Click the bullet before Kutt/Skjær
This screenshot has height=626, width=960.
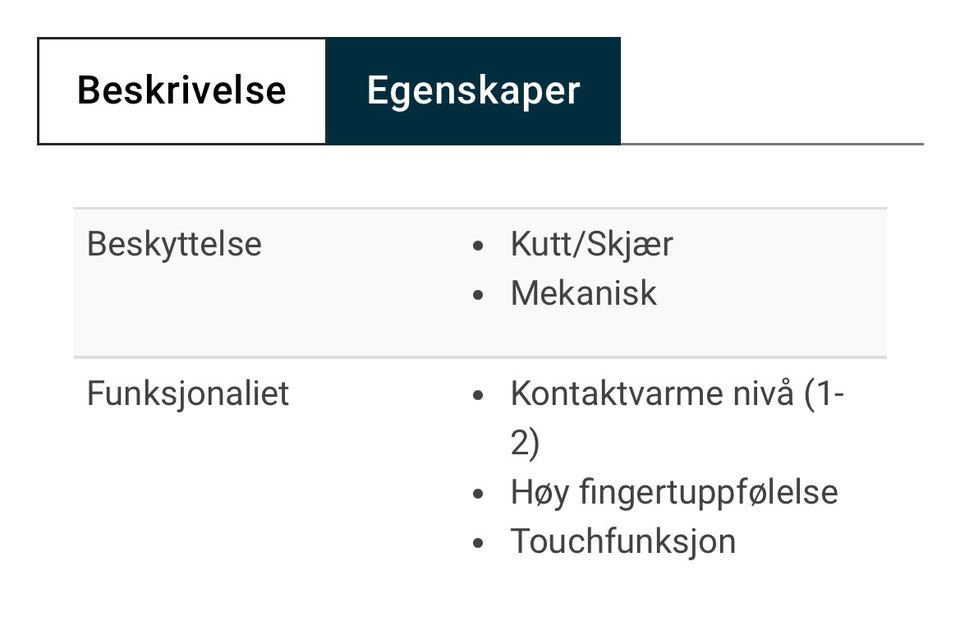coord(479,246)
